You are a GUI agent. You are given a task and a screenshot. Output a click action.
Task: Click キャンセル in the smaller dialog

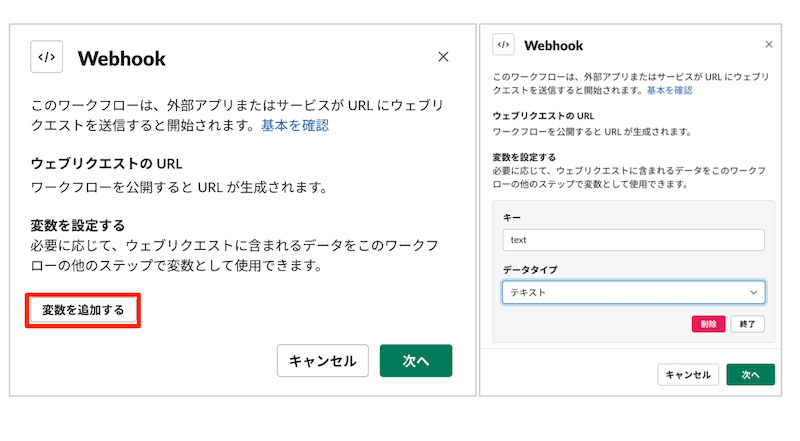point(687,375)
